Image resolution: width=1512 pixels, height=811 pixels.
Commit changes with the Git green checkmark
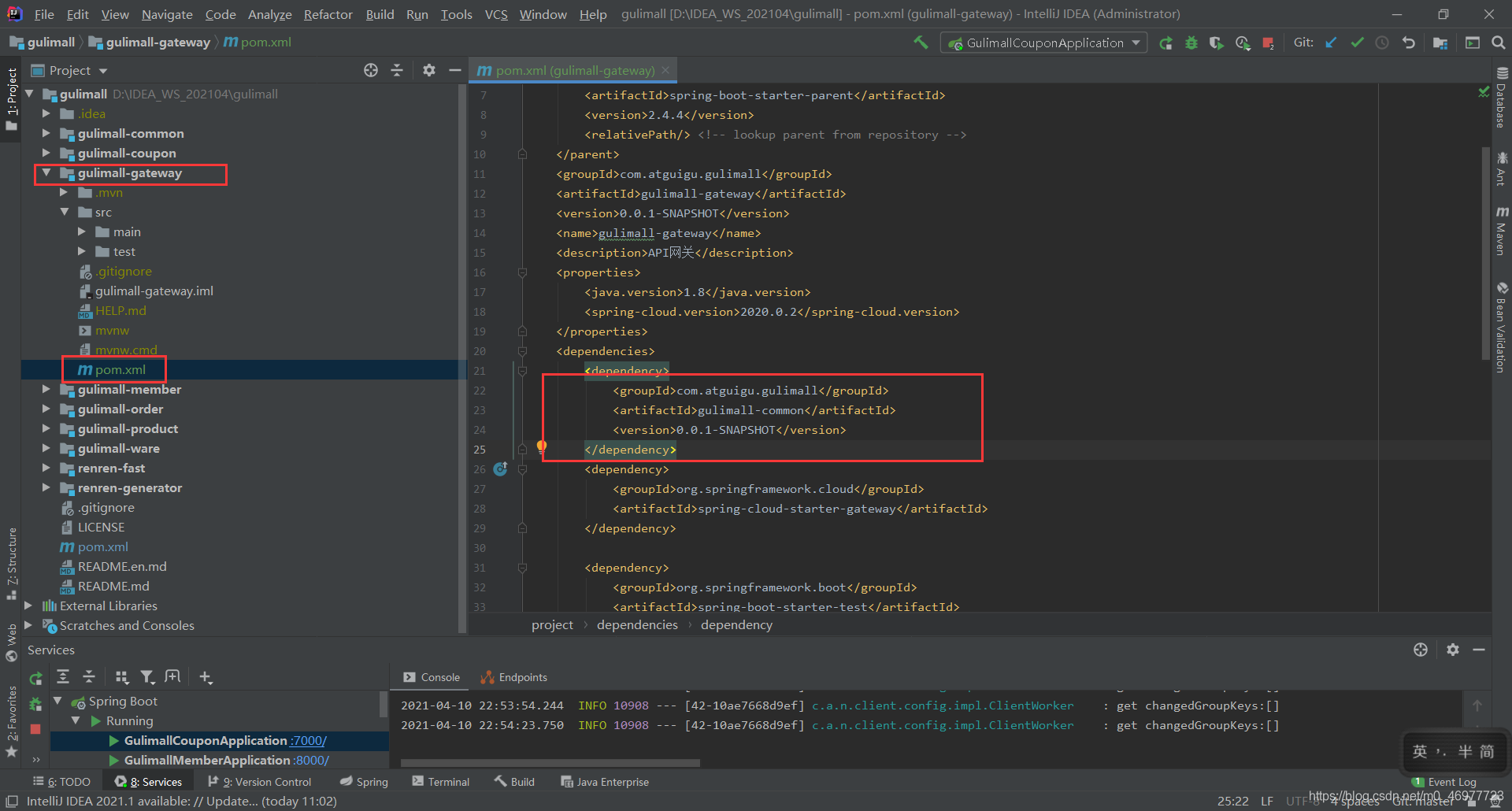1357,43
